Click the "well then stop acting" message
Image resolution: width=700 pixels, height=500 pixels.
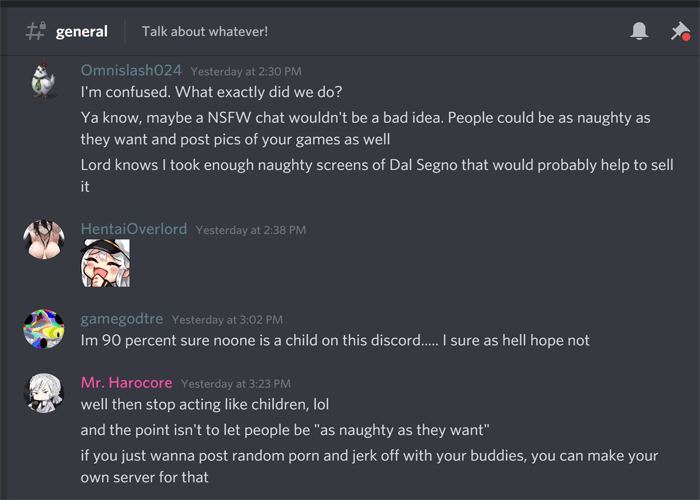(x=204, y=405)
